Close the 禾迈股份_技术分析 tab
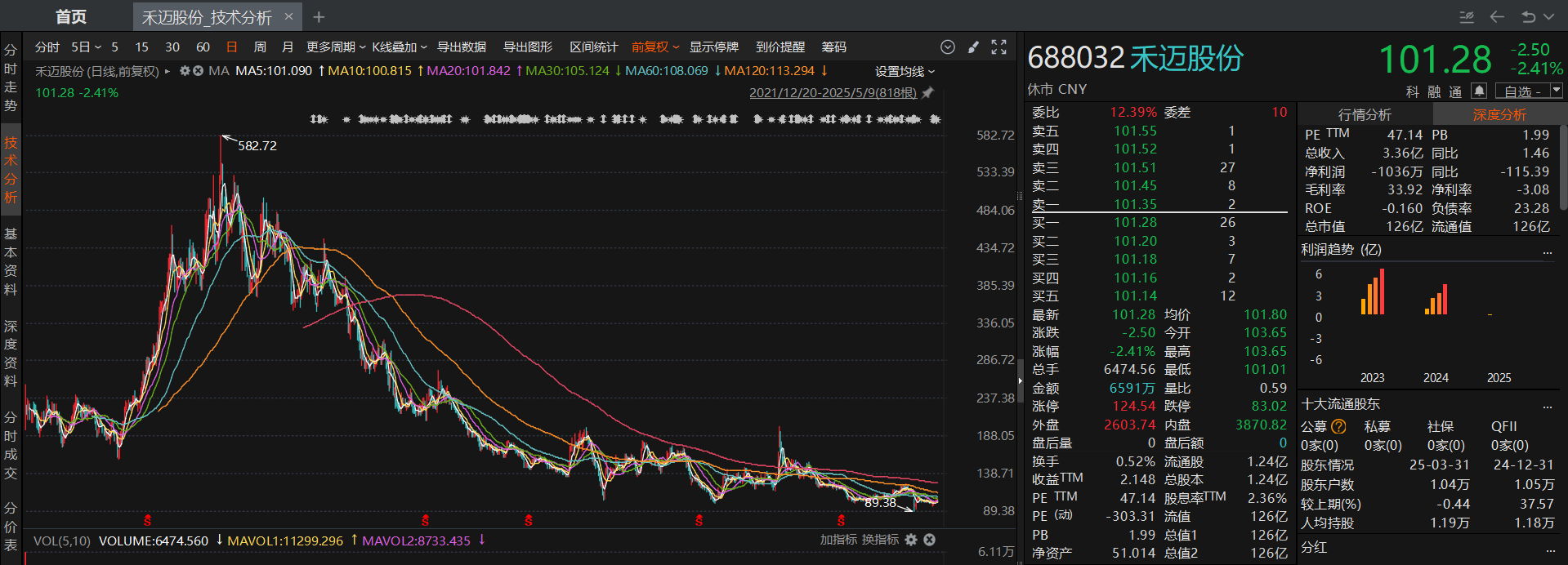Image resolution: width=1568 pixels, height=565 pixels. 288,16
